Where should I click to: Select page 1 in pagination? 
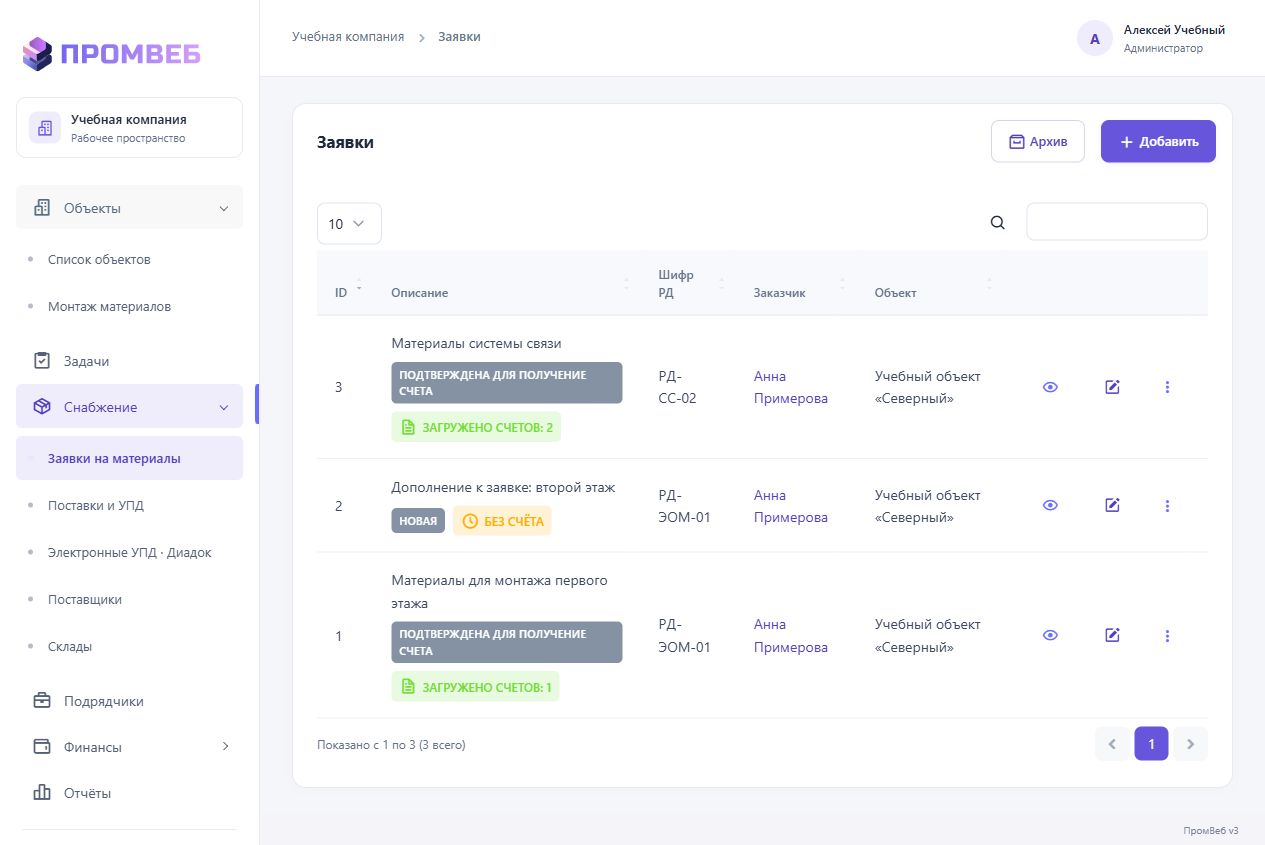point(1151,744)
